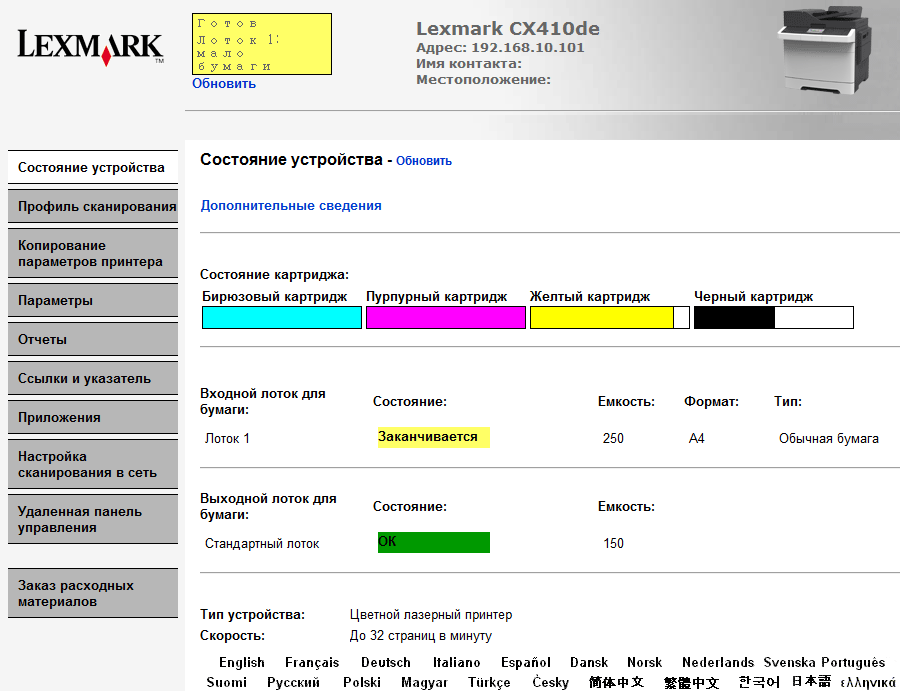
Task: Switch language to Türkçe
Action: click(489, 682)
